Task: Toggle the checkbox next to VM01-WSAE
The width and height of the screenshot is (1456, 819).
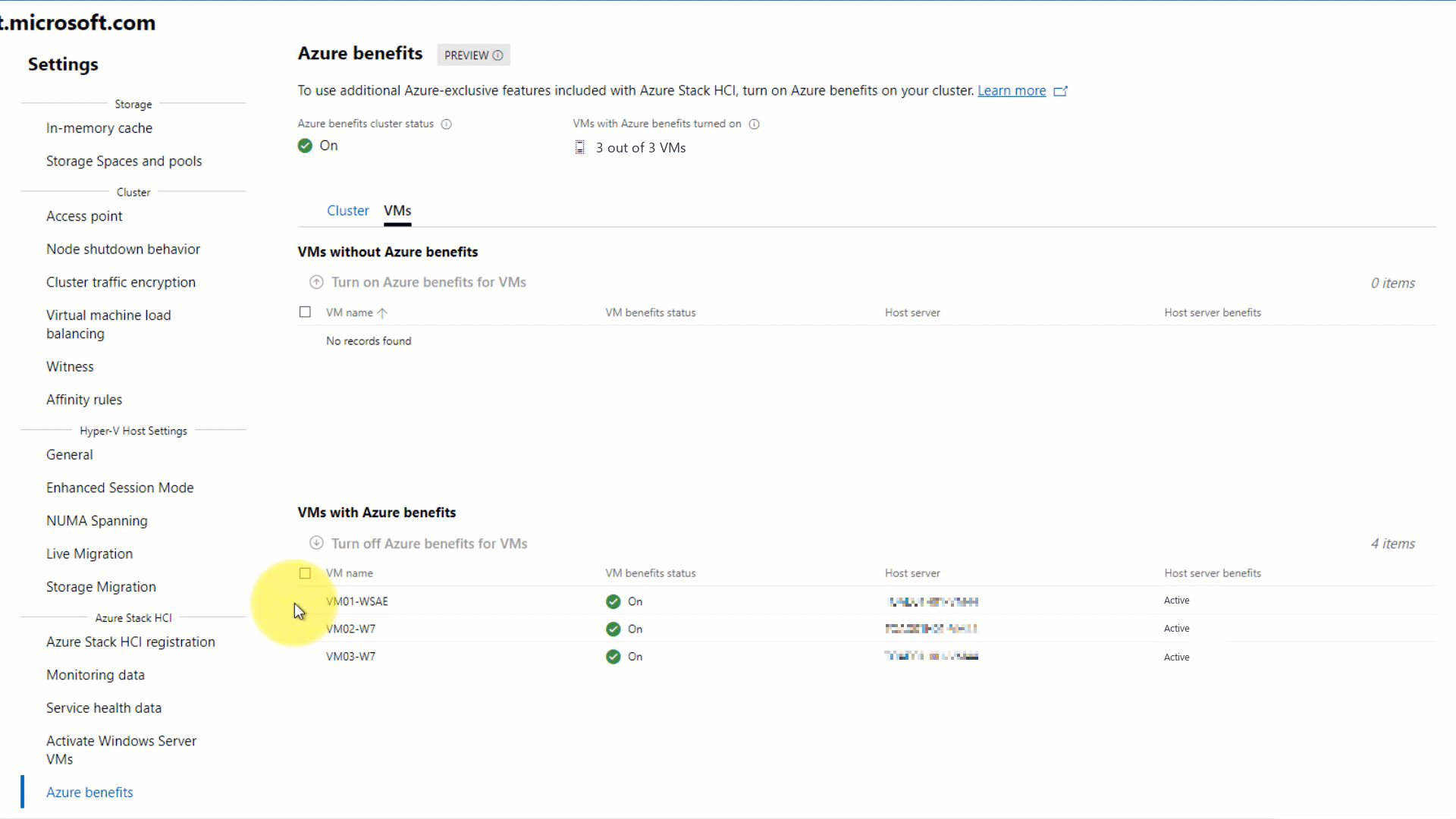Action: click(x=305, y=600)
